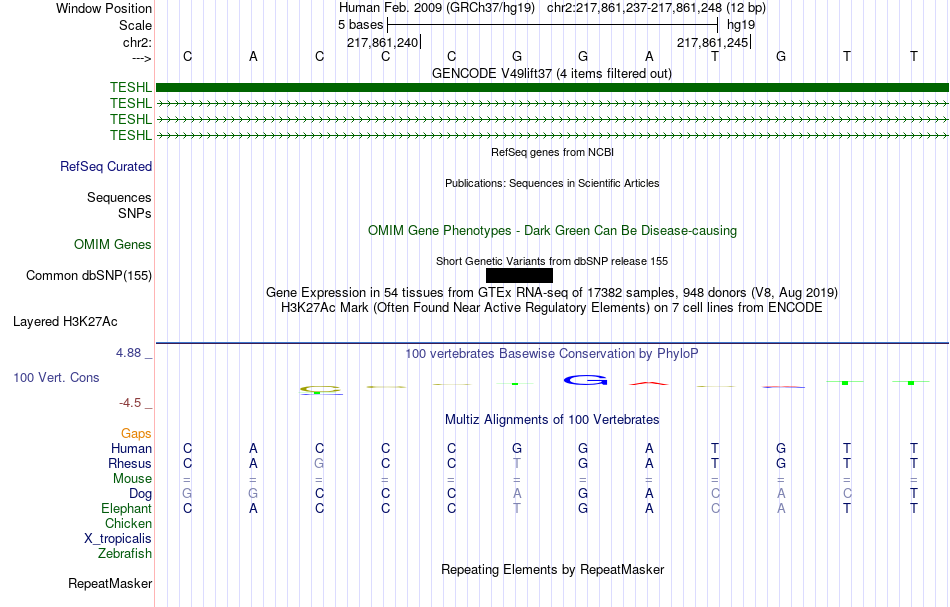Screen dimensions: 950x607
Task: Open the RefSeq Curated track label
Action: pyautogui.click(x=106, y=167)
